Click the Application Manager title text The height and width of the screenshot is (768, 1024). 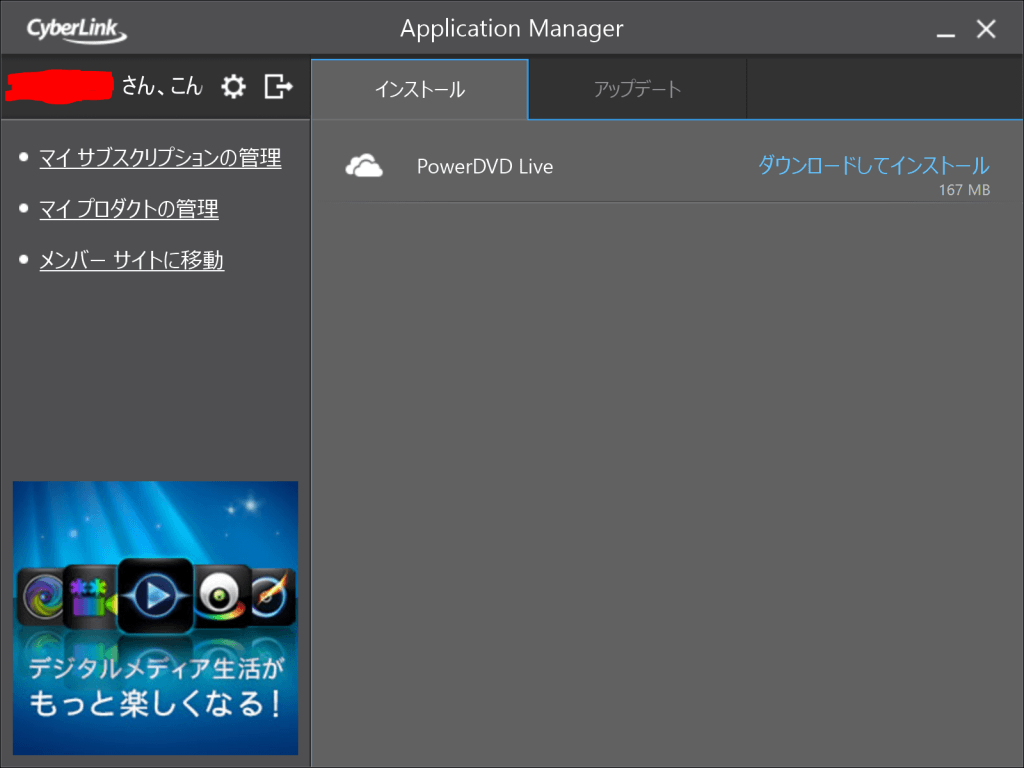[x=511, y=29]
